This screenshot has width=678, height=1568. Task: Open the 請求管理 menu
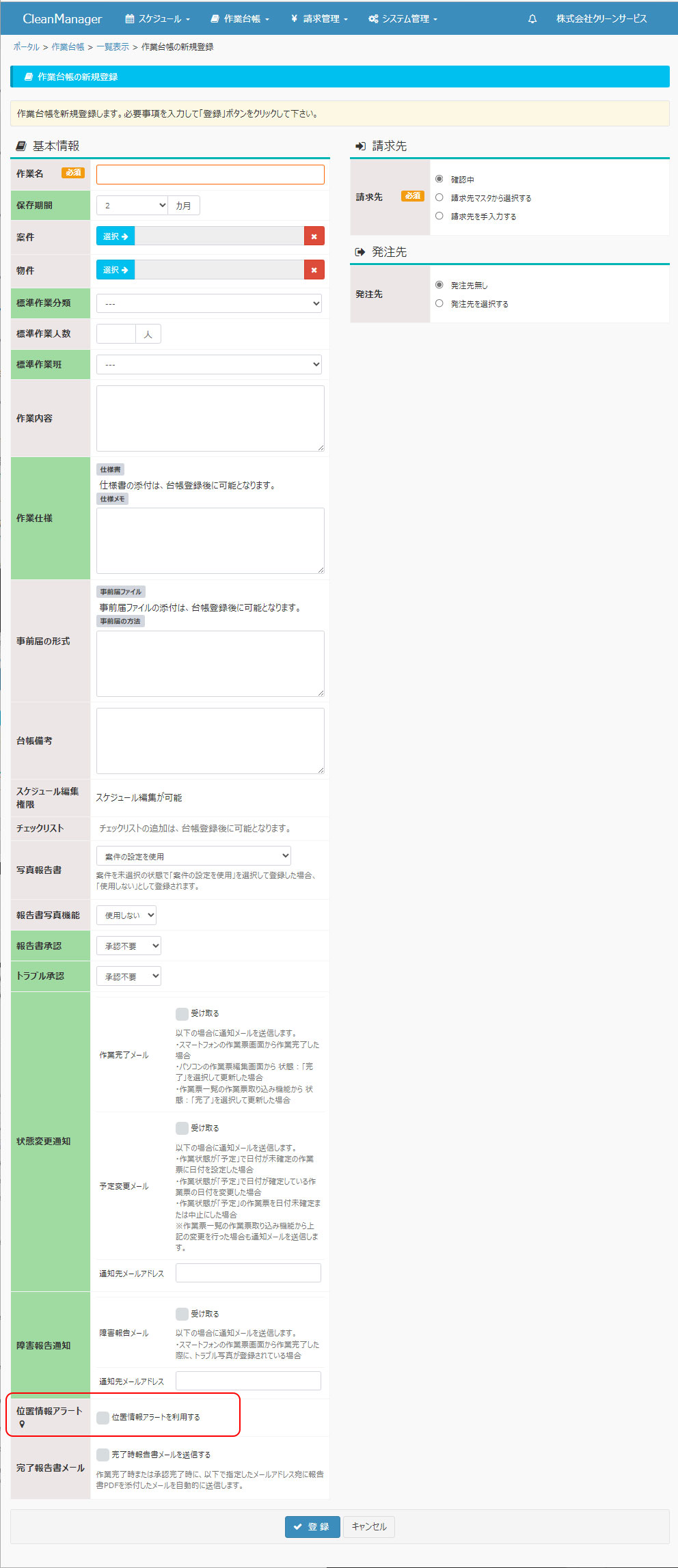click(319, 19)
